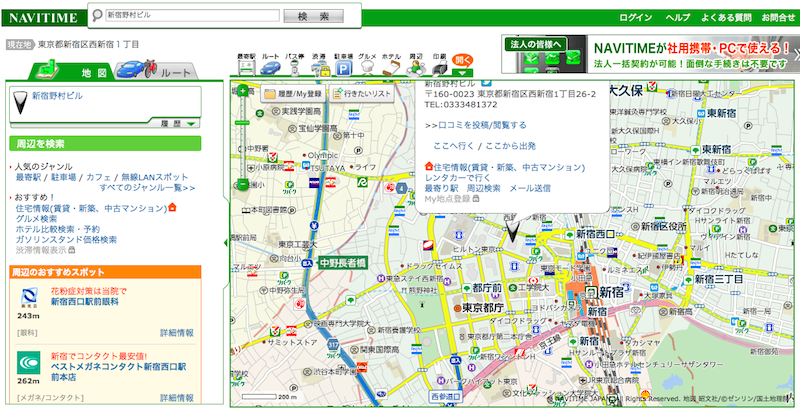Open お問合せ in the top bar
The width and height of the screenshot is (800, 409).
pyautogui.click(x=779, y=17)
